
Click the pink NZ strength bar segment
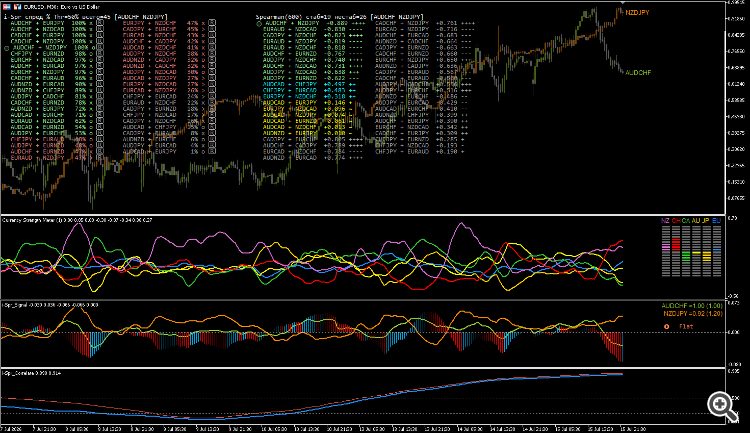point(666,246)
